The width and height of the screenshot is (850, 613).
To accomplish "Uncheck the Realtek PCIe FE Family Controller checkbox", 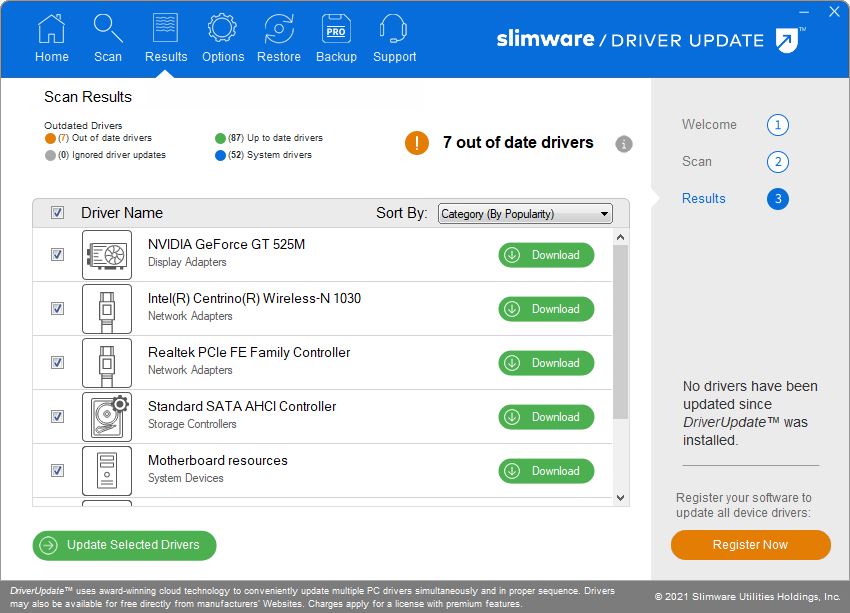I will [x=57, y=362].
